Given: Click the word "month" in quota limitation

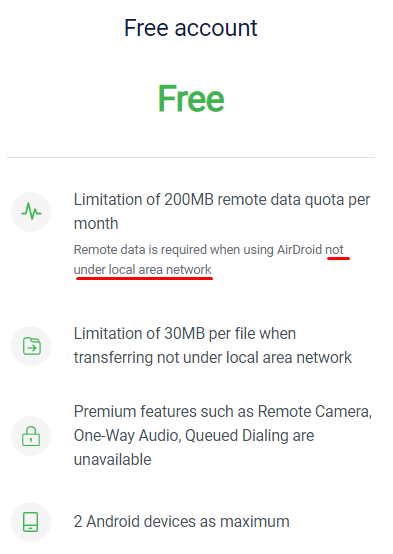Looking at the screenshot, I should [96, 224].
